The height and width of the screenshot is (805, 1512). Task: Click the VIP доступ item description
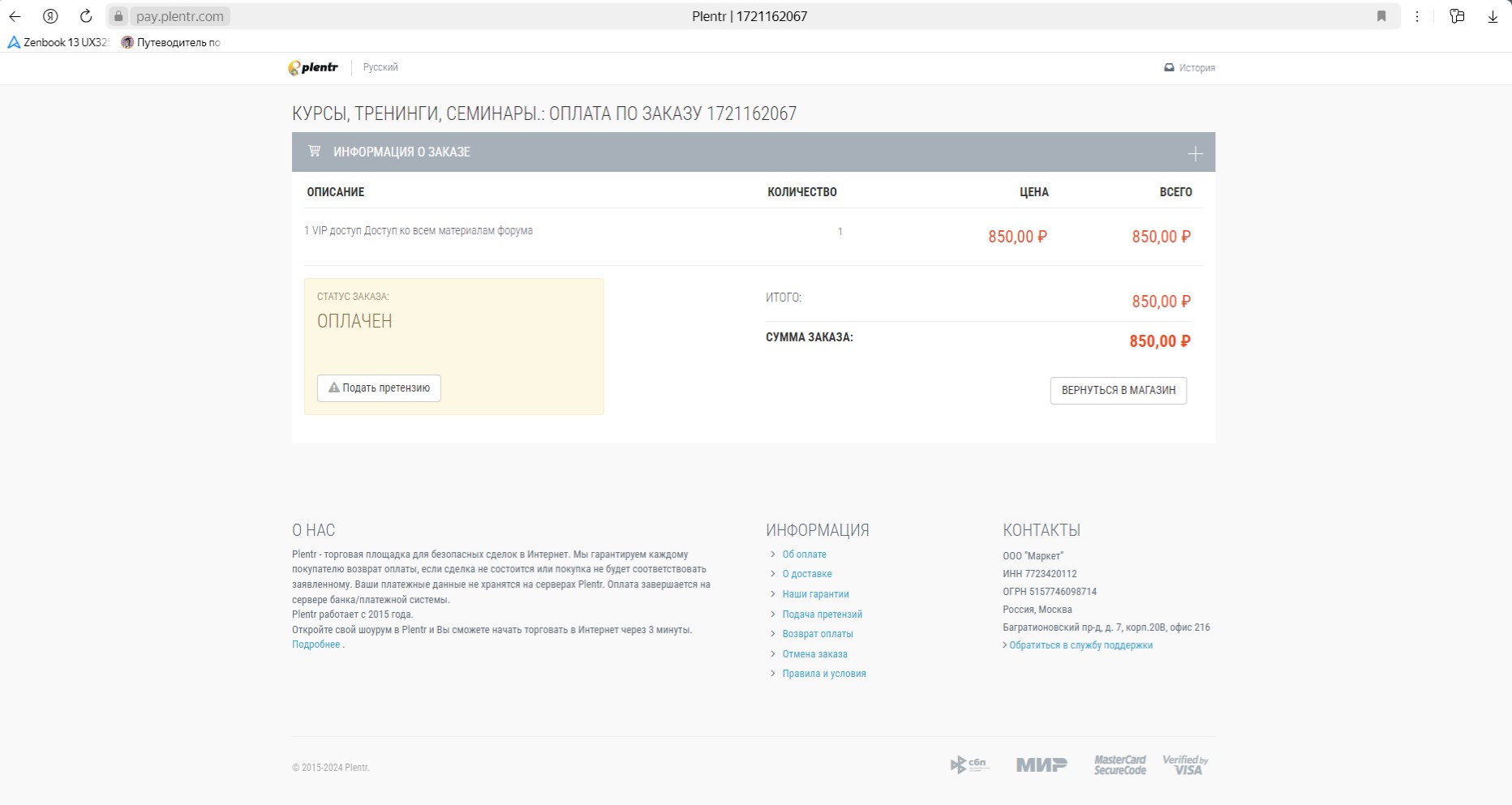pos(419,231)
